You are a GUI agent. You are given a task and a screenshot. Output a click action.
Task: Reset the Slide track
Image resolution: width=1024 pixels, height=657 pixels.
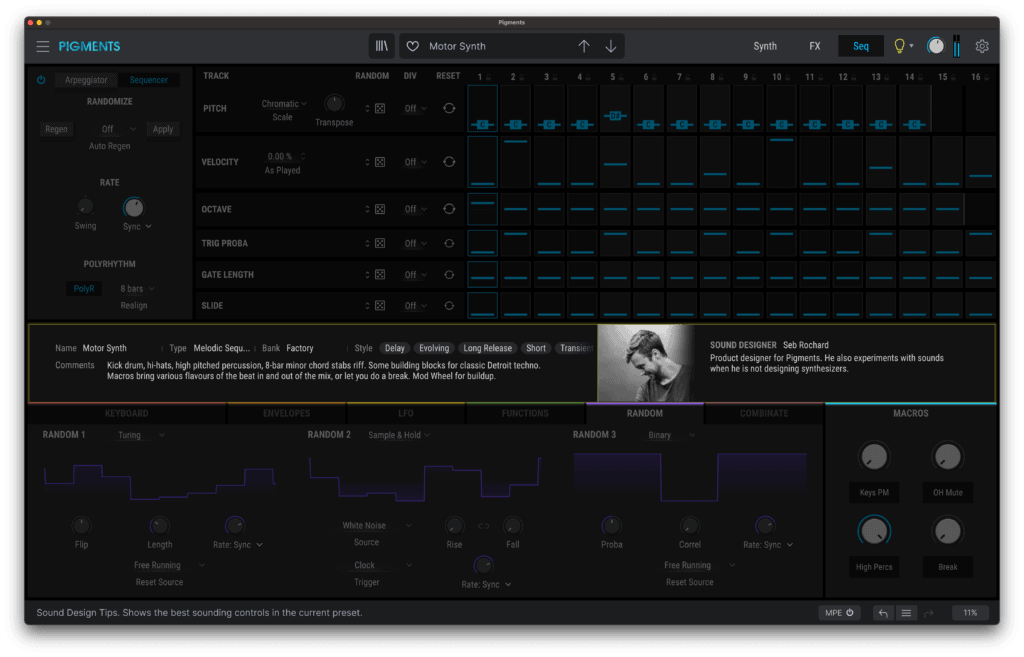click(x=449, y=306)
